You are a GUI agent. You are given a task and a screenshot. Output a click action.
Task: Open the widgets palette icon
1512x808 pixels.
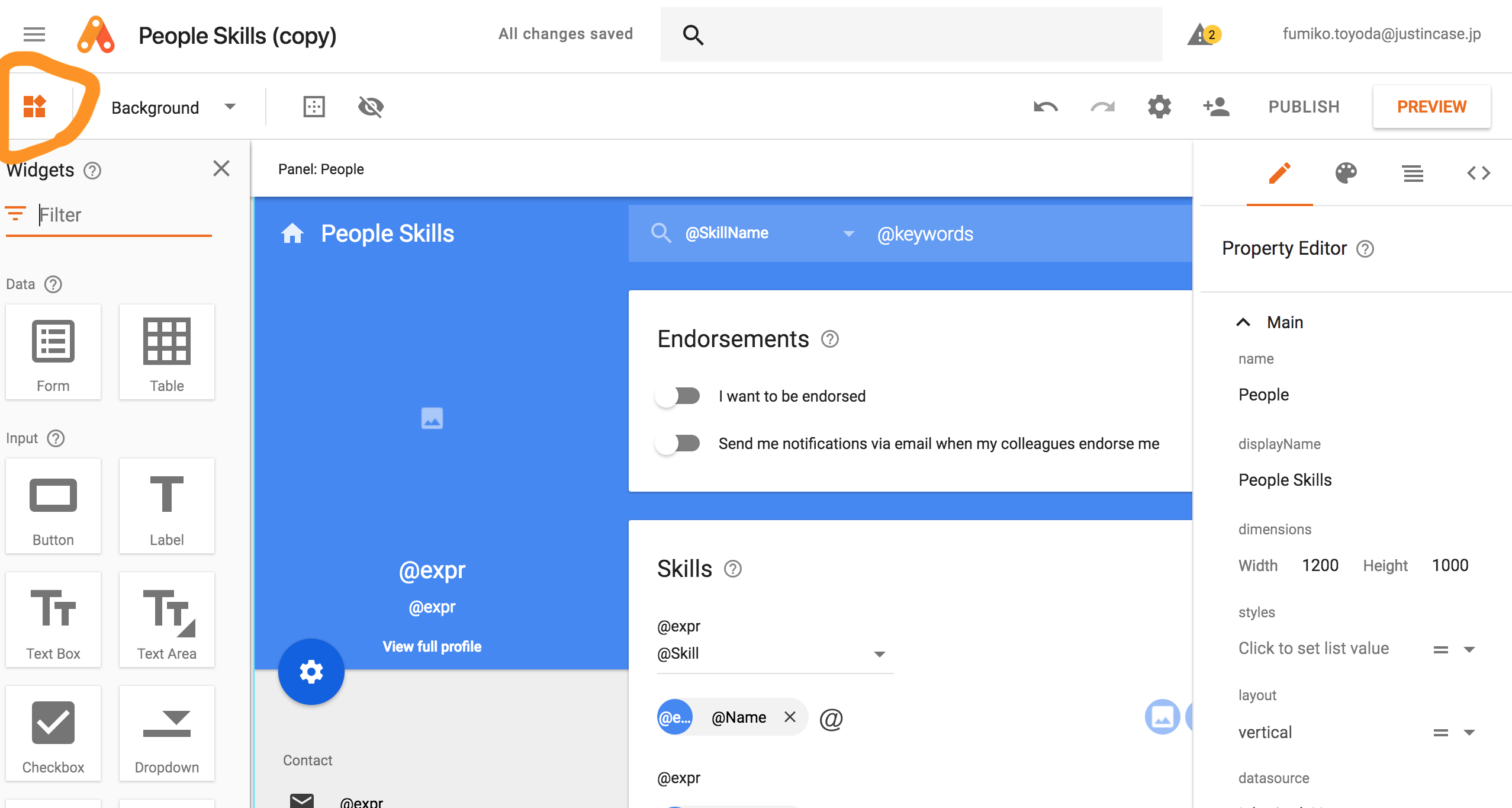click(x=34, y=107)
